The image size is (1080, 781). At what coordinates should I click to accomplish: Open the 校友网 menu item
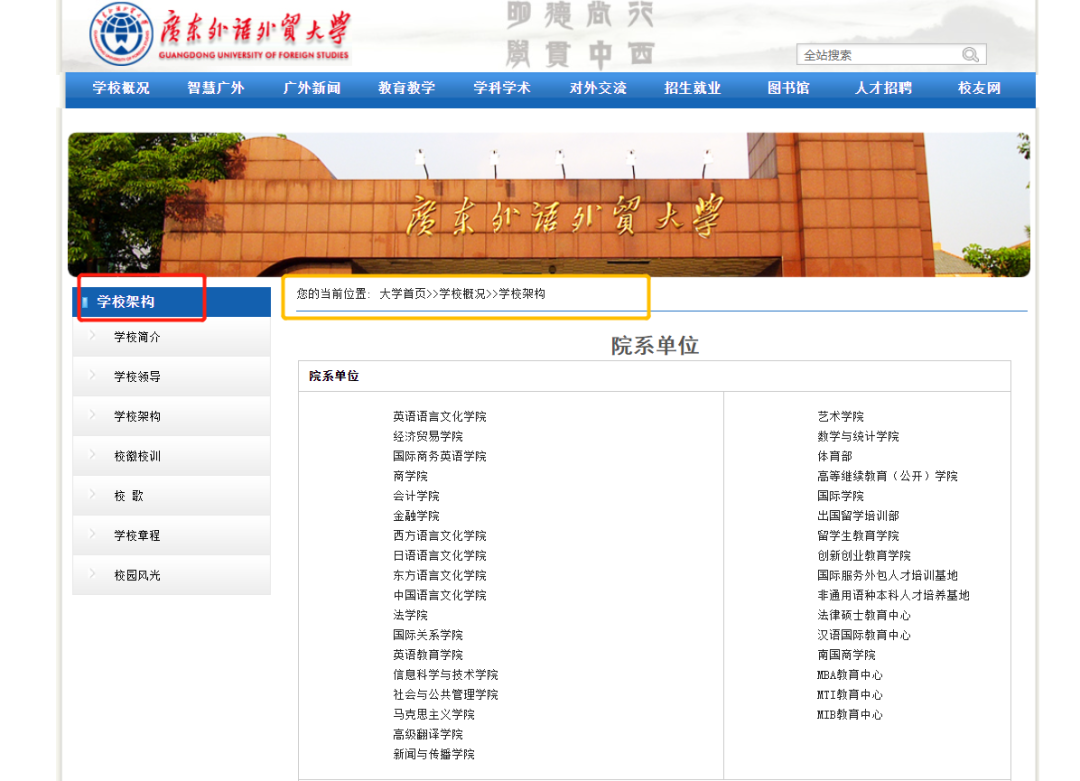pyautogui.click(x=979, y=88)
